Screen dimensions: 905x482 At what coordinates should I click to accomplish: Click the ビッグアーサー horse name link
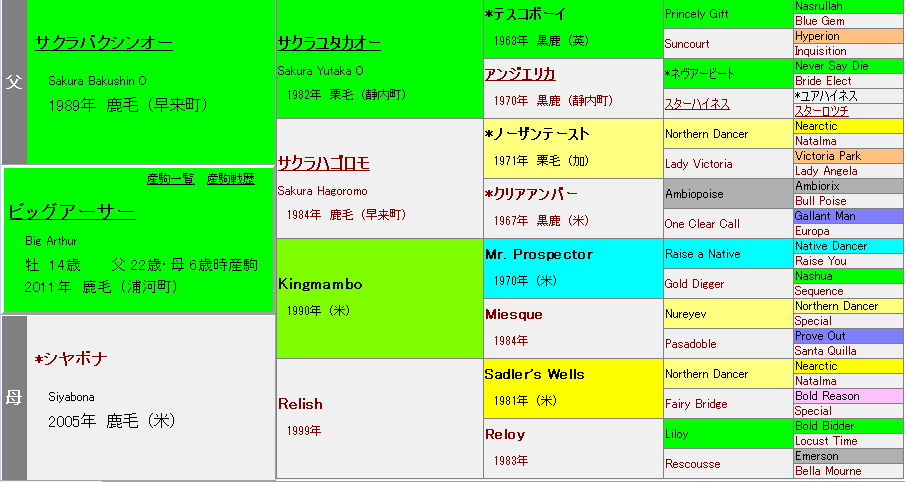point(71,212)
